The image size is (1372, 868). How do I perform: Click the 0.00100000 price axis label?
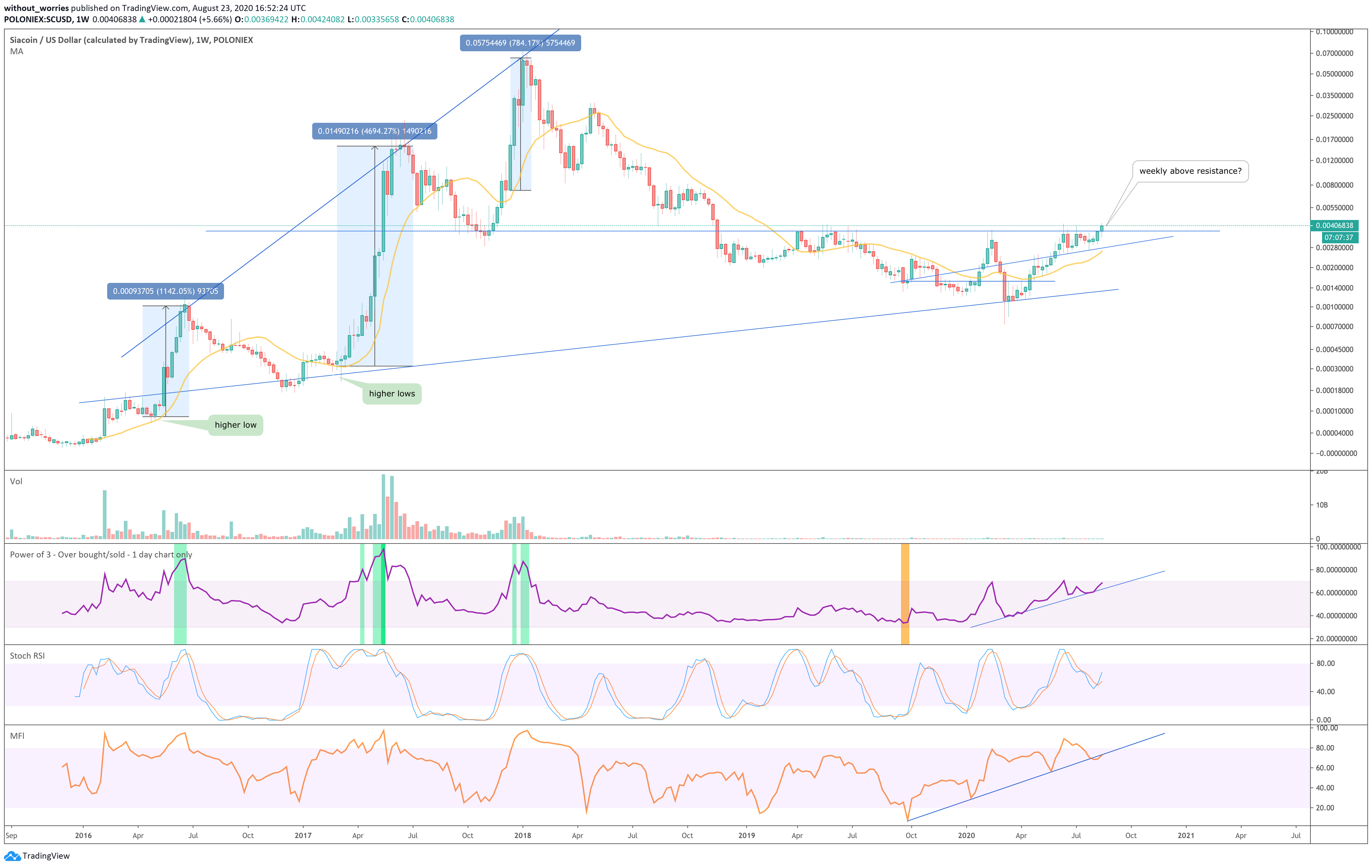pyautogui.click(x=1334, y=307)
